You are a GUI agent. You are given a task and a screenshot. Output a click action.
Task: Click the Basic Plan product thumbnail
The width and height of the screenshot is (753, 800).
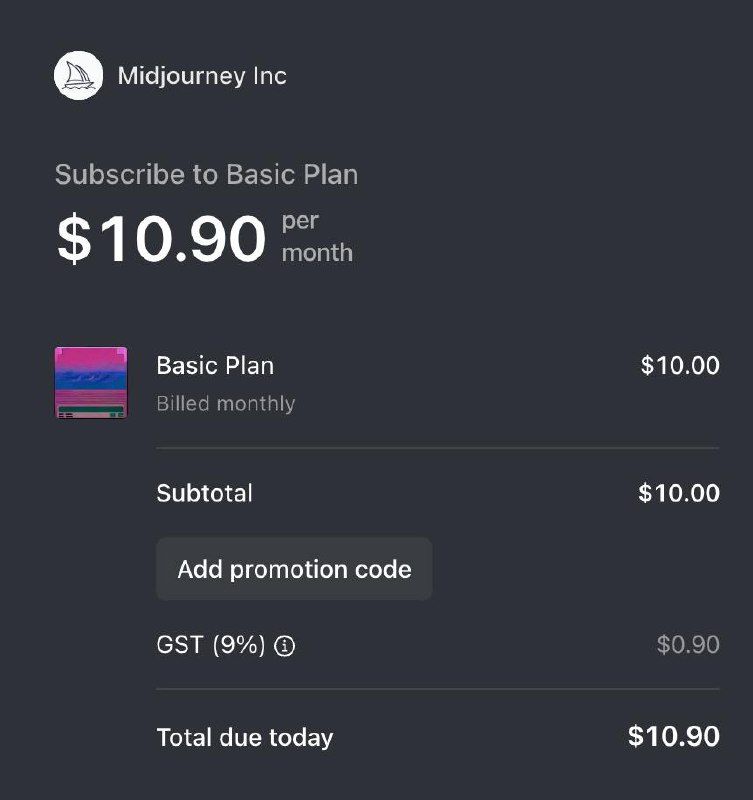click(91, 382)
